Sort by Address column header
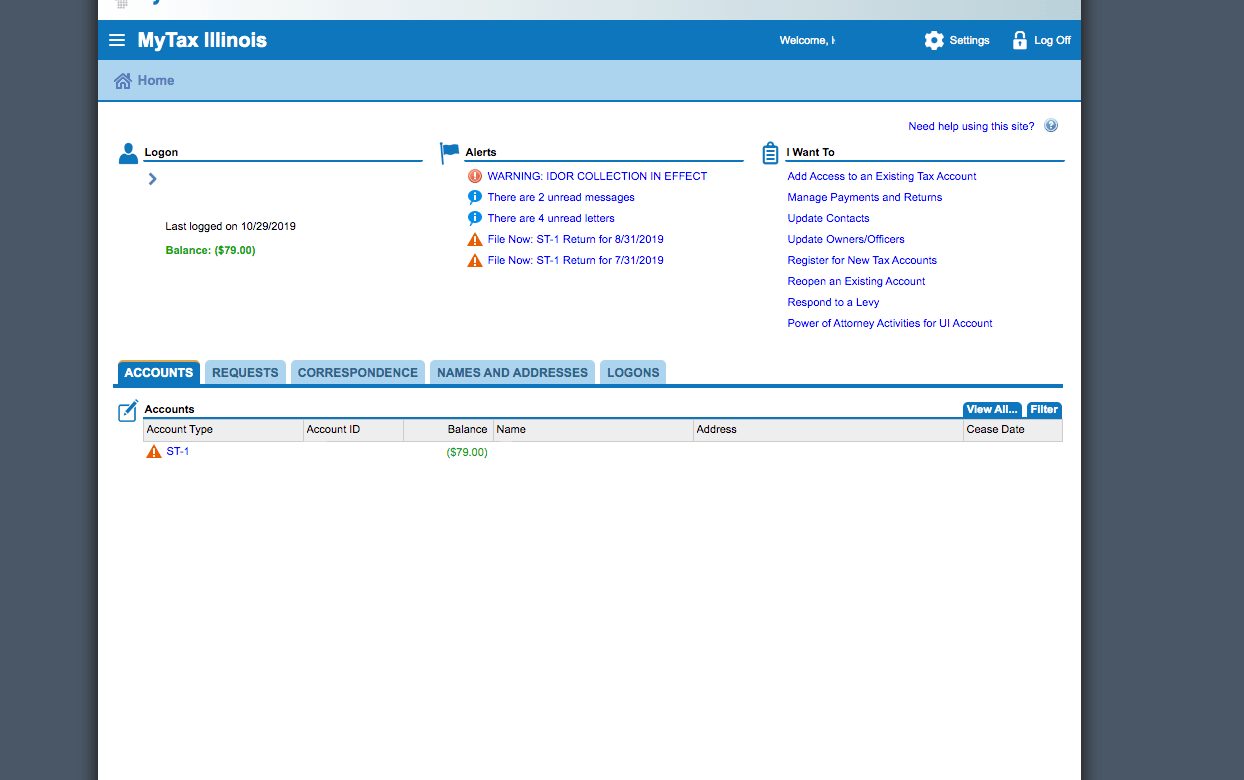This screenshot has width=1244, height=780. [x=828, y=430]
